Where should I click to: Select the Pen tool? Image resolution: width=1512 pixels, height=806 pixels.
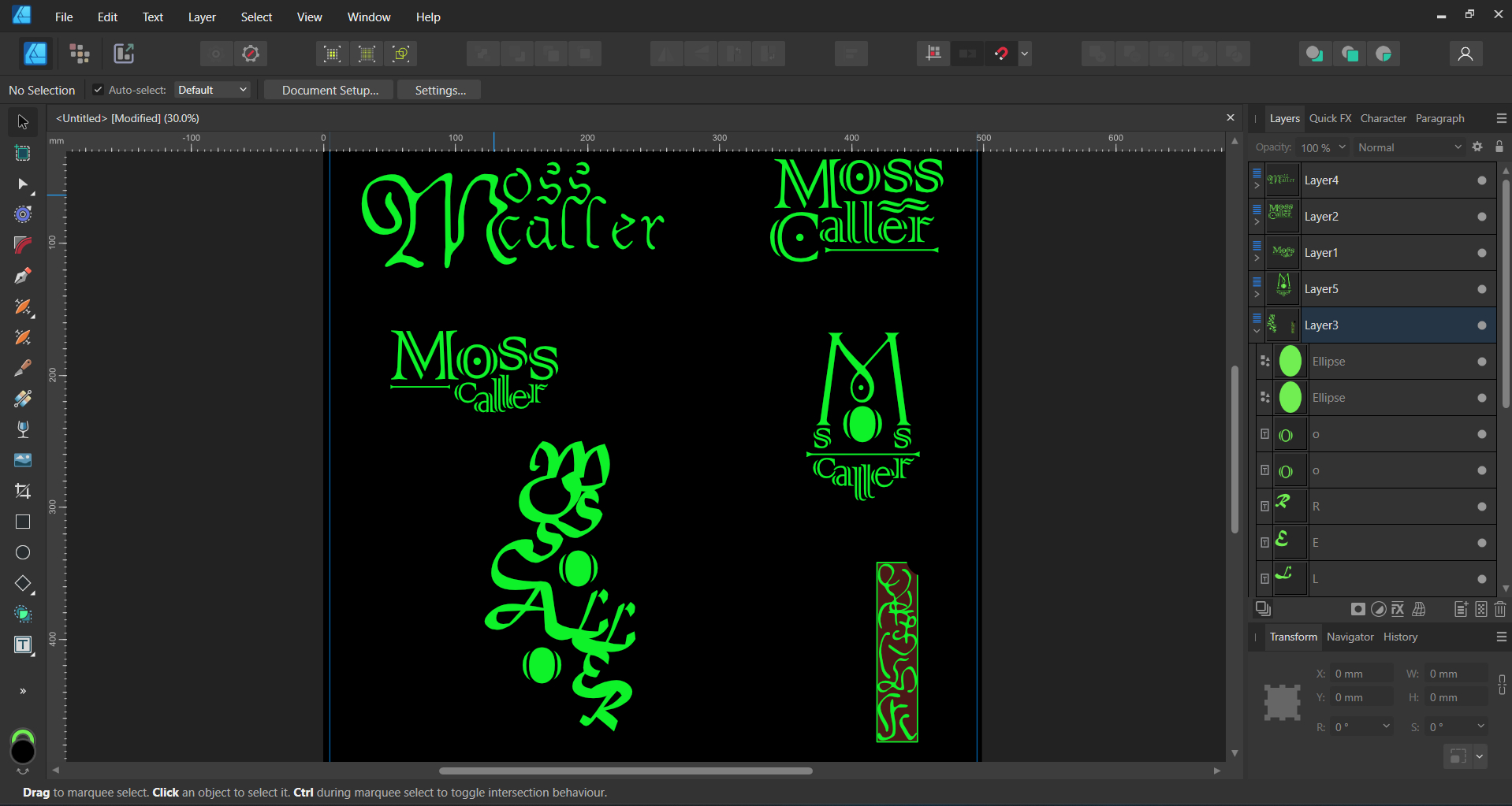23,276
